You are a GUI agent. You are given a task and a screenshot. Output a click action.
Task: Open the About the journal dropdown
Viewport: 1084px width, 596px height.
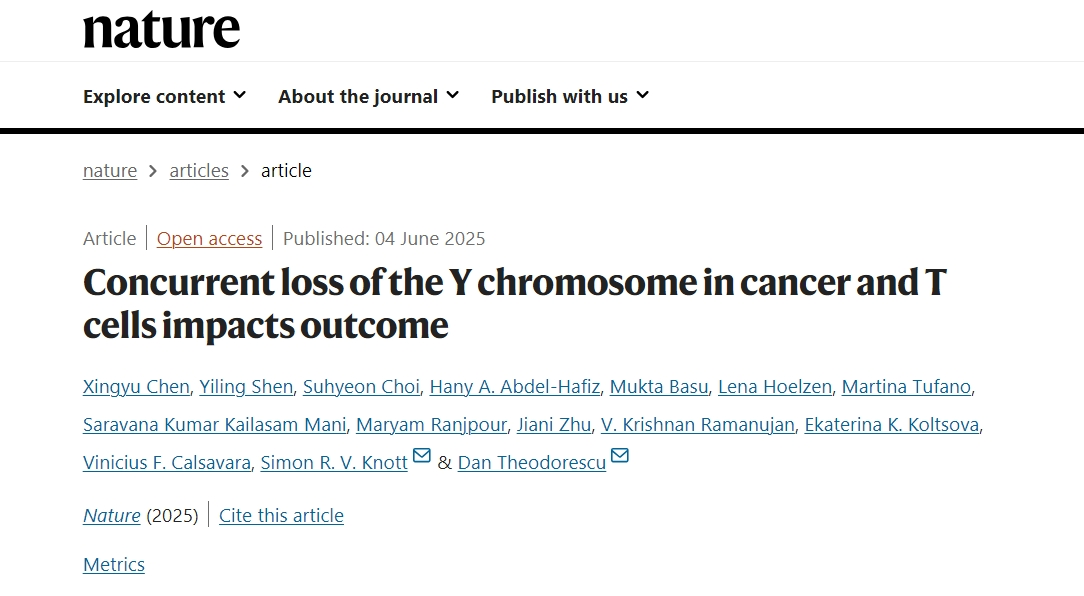click(x=368, y=96)
